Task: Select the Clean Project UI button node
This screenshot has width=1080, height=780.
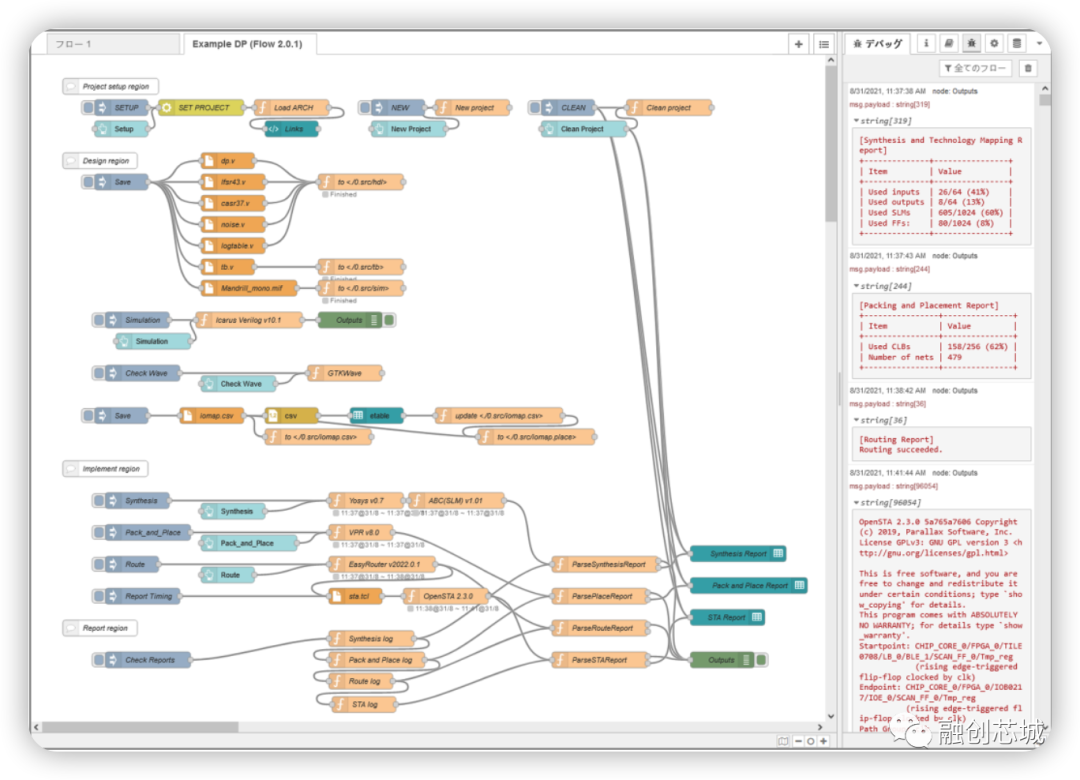Action: click(x=583, y=129)
